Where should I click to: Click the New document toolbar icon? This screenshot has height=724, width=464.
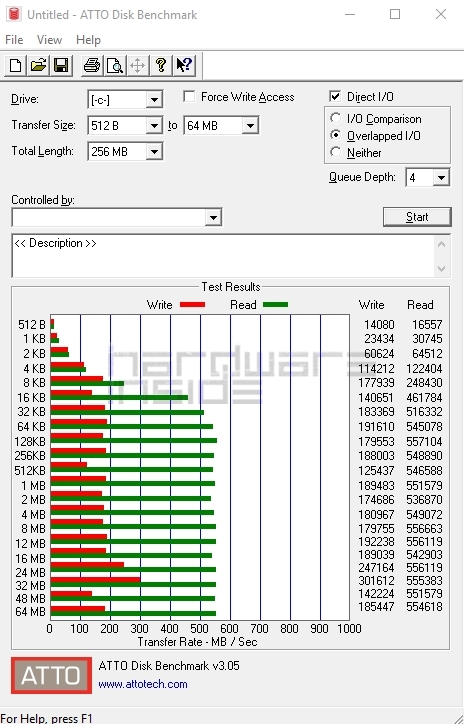pyautogui.click(x=15, y=65)
